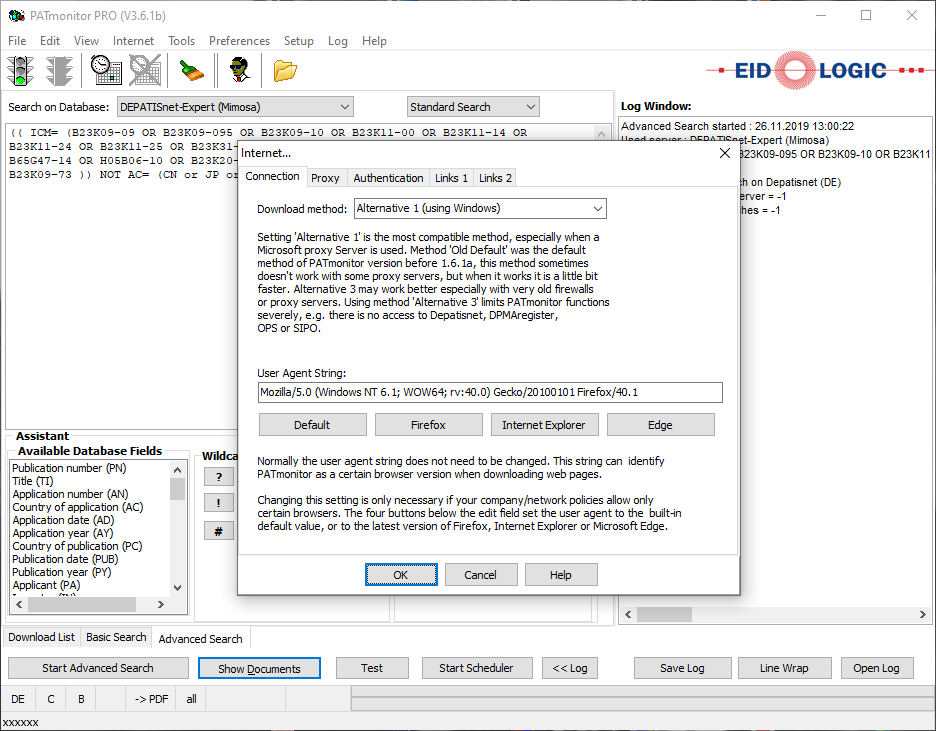Image resolution: width=936 pixels, height=731 pixels.
Task: Switch to the Proxy tab
Action: click(x=325, y=178)
